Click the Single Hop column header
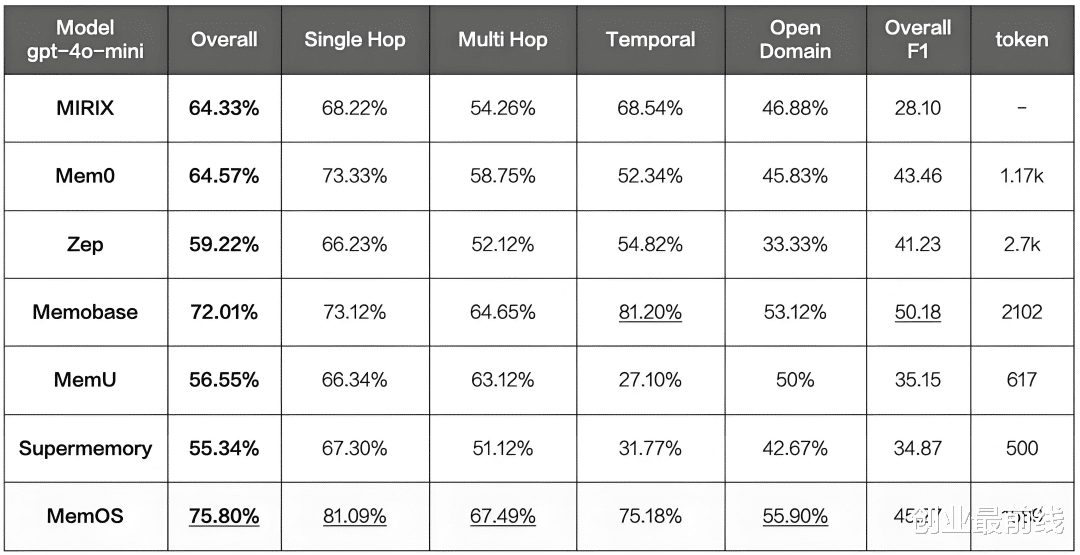This screenshot has height=555, width=1080. [355, 40]
